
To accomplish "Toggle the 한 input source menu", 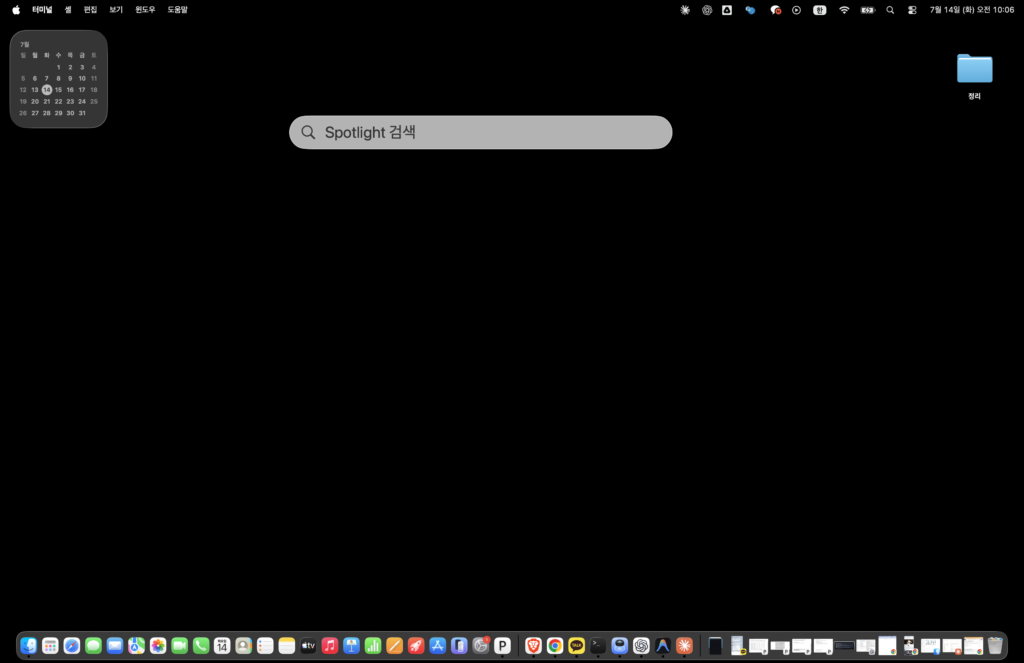I will 820,10.
